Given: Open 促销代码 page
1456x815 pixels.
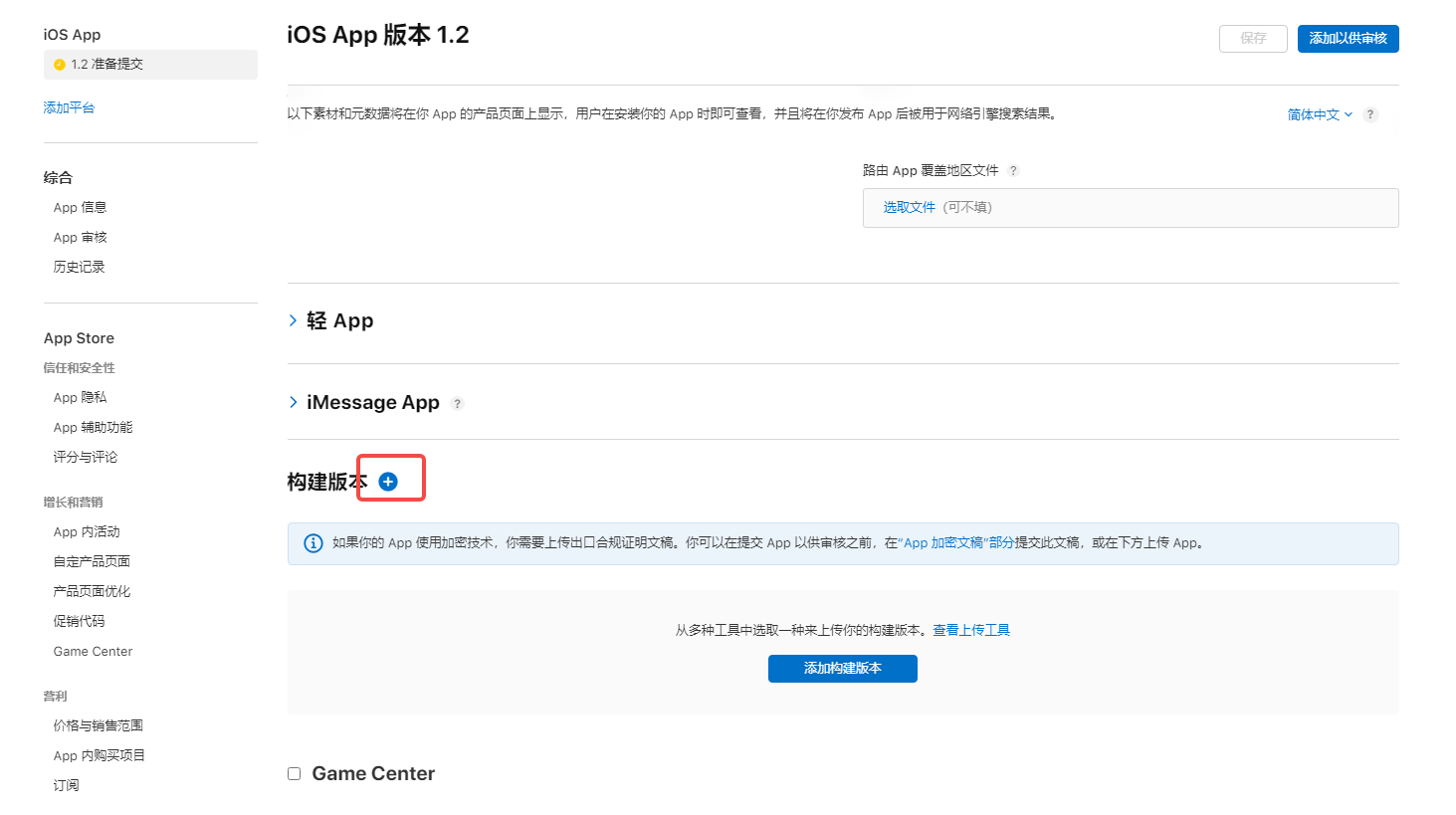Looking at the screenshot, I should [79, 621].
